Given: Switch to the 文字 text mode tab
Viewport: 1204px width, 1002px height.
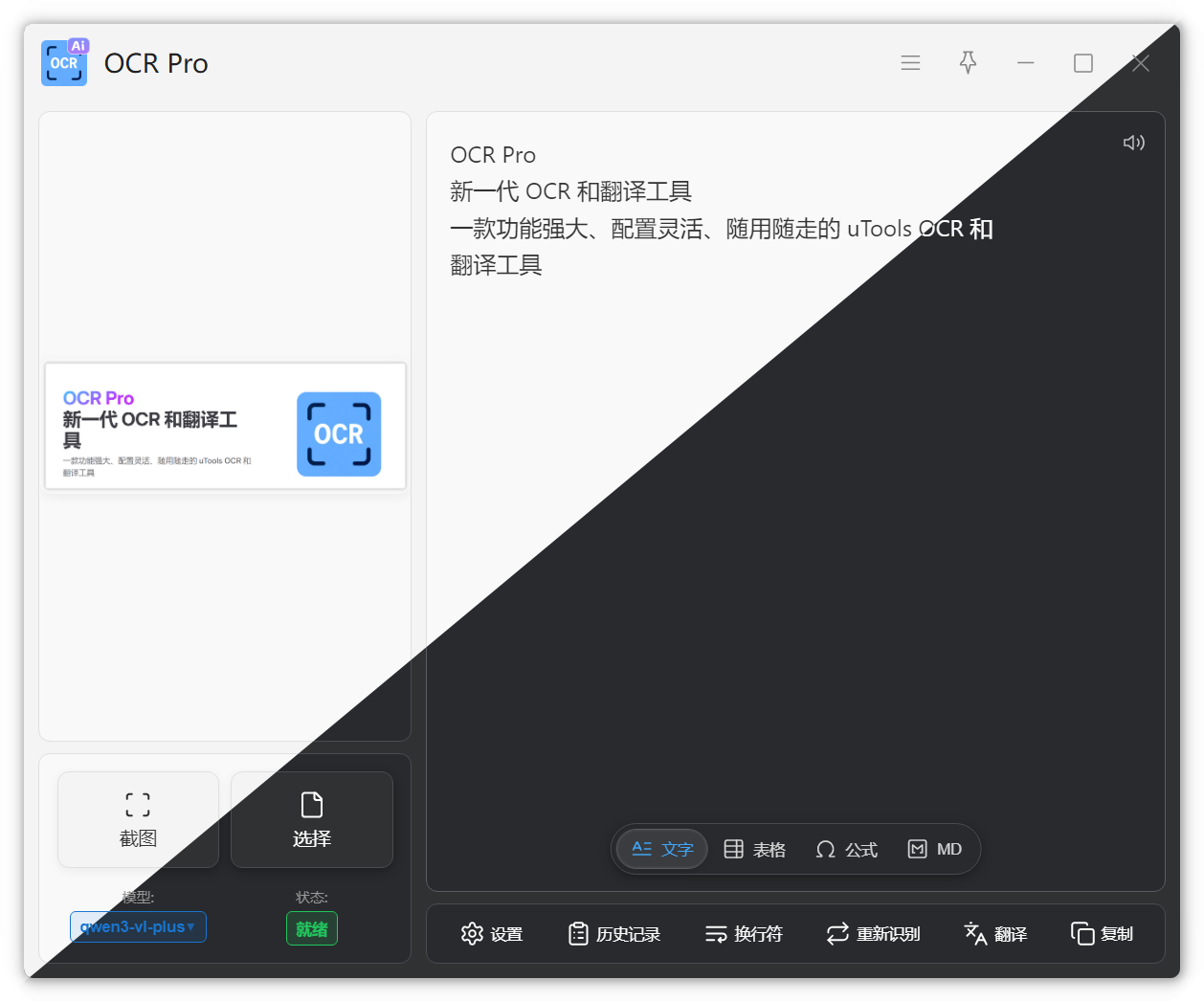Looking at the screenshot, I should [662, 849].
